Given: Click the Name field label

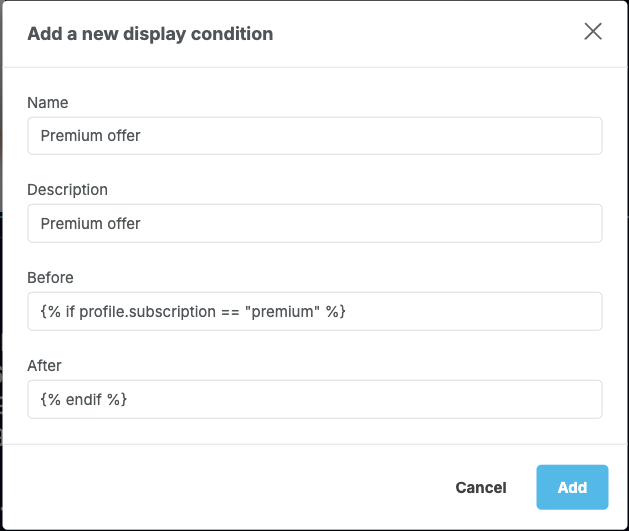Looking at the screenshot, I should tap(48, 102).
